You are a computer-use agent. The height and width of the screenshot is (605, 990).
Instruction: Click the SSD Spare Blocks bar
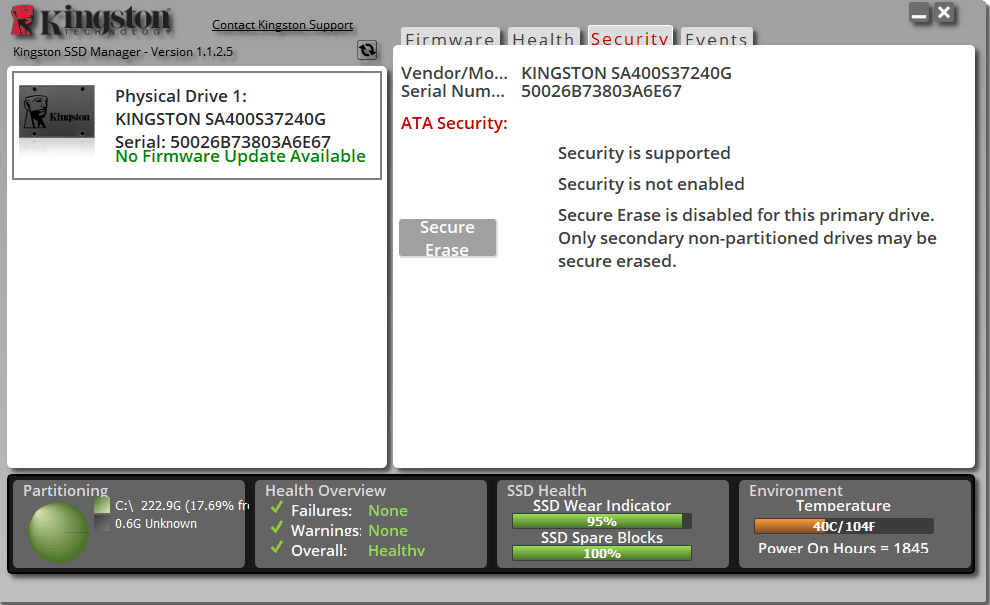(601, 553)
